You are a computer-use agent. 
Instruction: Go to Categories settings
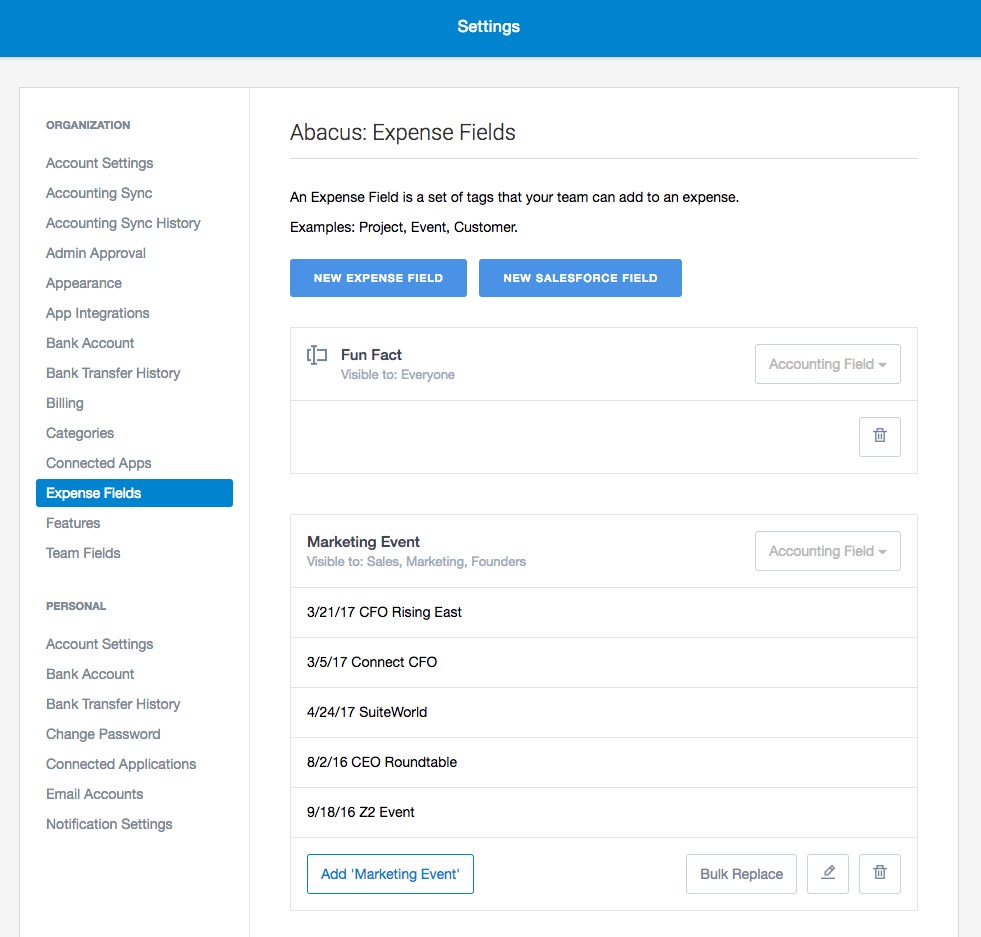coord(80,433)
